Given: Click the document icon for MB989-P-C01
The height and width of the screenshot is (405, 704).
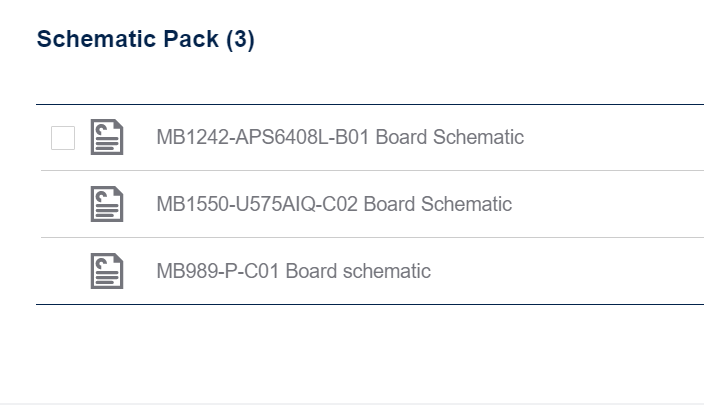Looking at the screenshot, I should pos(107,271).
